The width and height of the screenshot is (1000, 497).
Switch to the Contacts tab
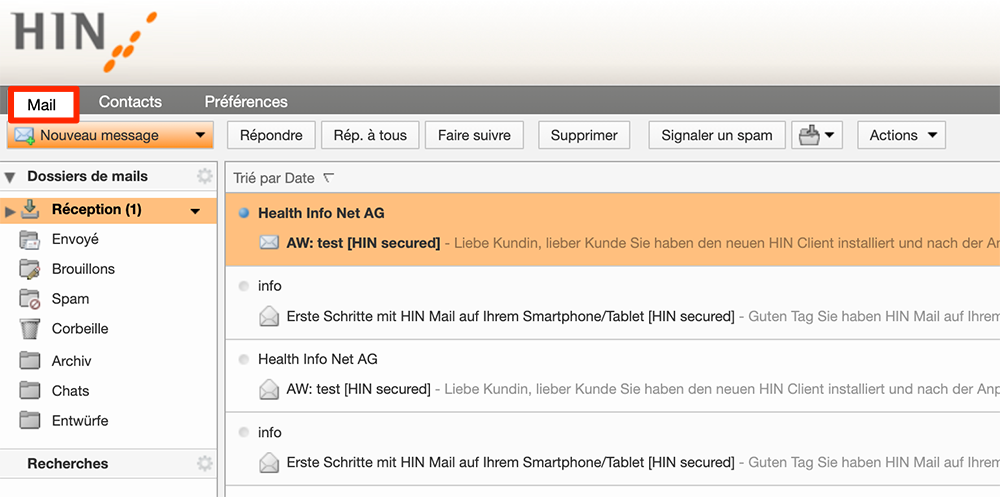tap(130, 102)
